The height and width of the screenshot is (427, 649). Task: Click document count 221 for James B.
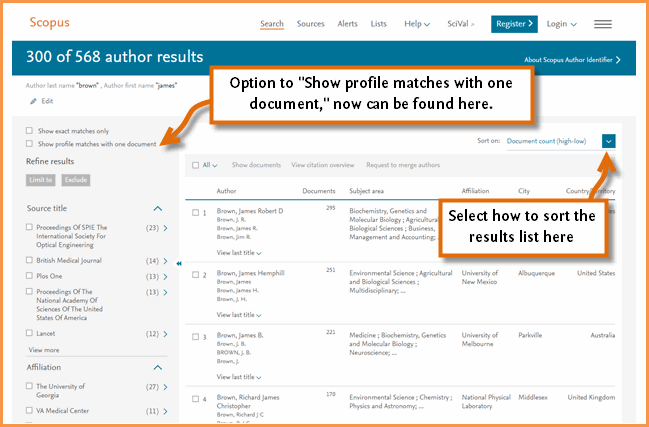click(x=331, y=332)
